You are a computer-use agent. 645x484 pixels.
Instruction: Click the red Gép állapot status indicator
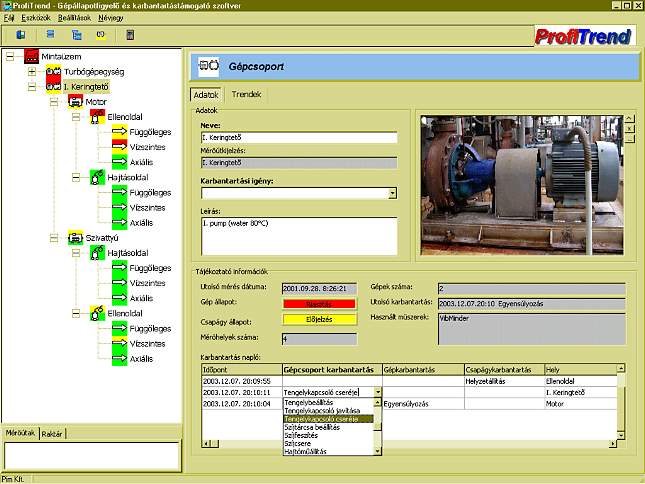(x=319, y=304)
